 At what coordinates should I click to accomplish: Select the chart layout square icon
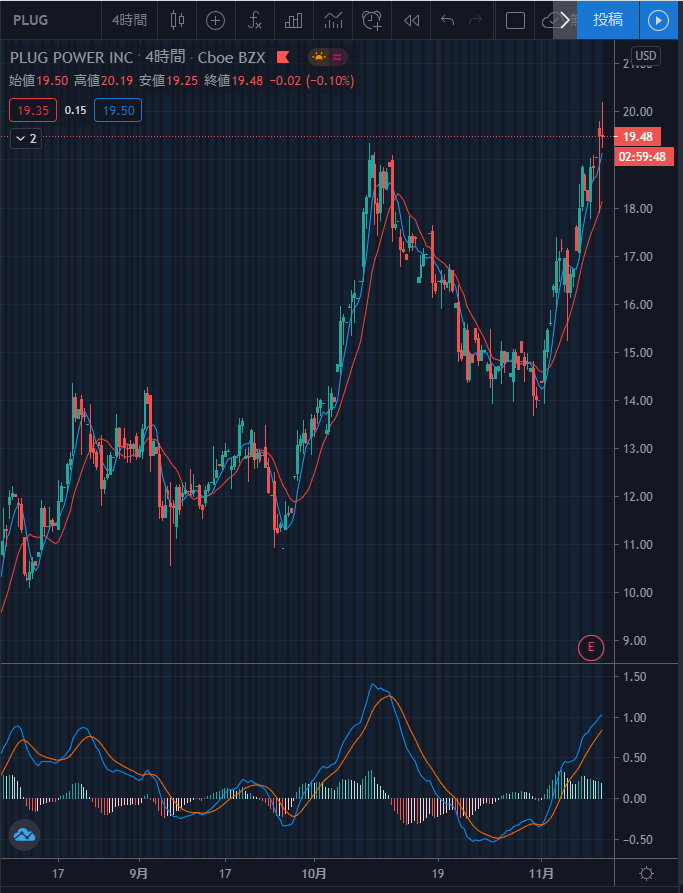pyautogui.click(x=515, y=21)
